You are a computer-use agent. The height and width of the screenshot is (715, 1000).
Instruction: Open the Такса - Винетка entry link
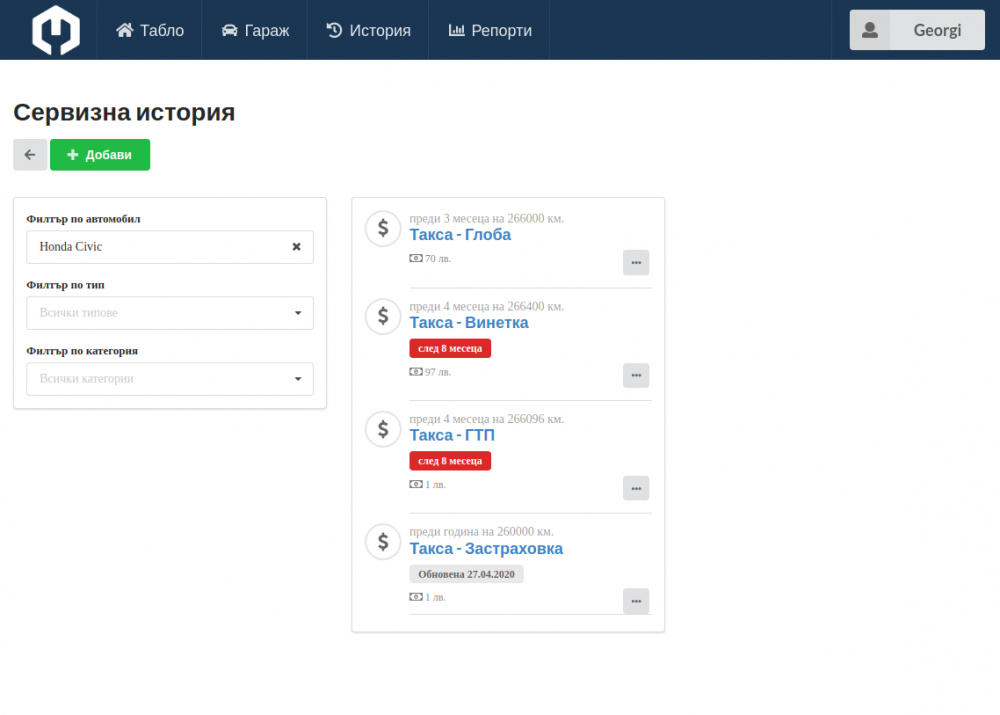[x=469, y=323]
